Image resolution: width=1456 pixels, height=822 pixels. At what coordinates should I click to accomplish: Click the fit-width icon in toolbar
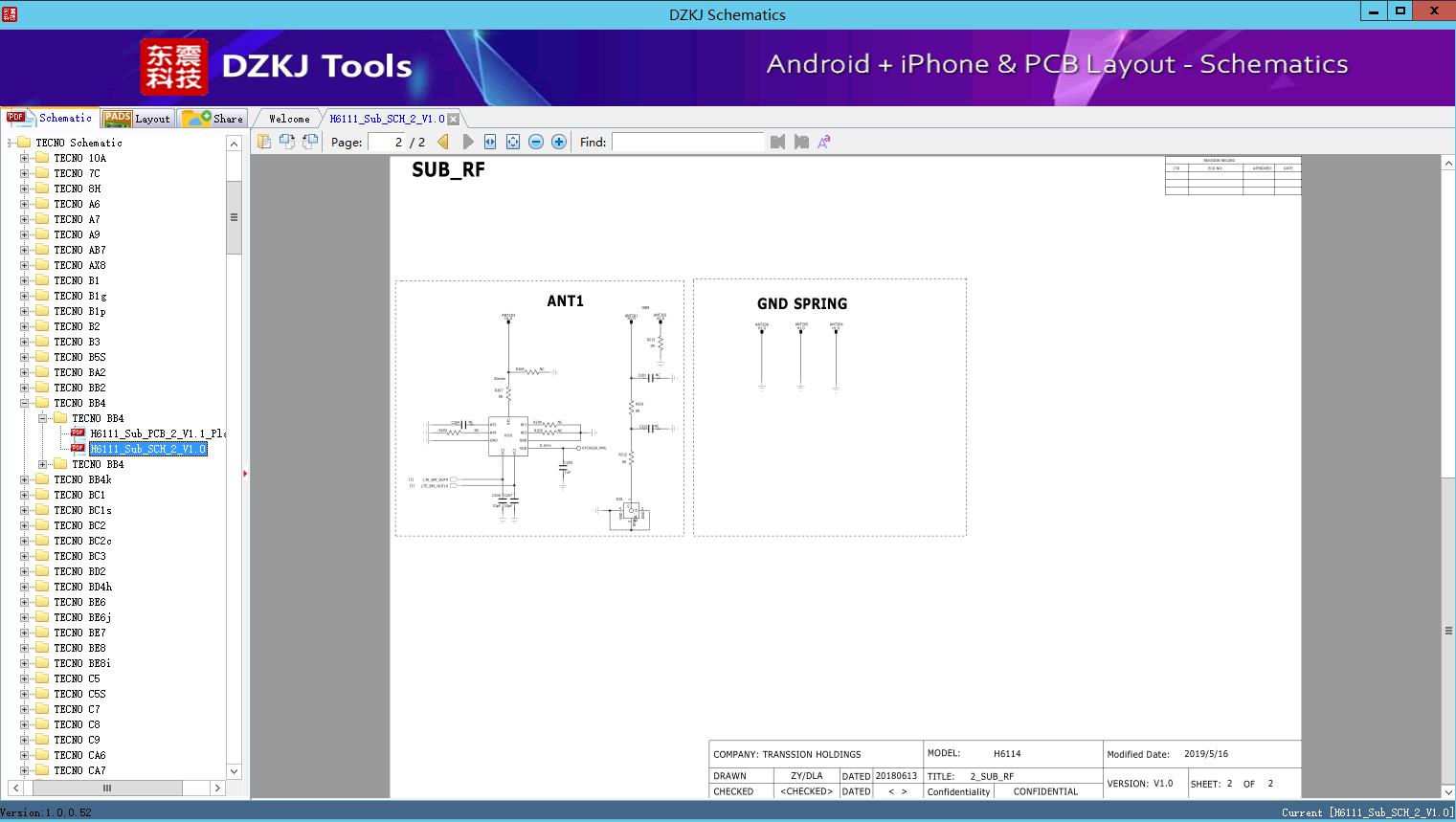pos(490,142)
